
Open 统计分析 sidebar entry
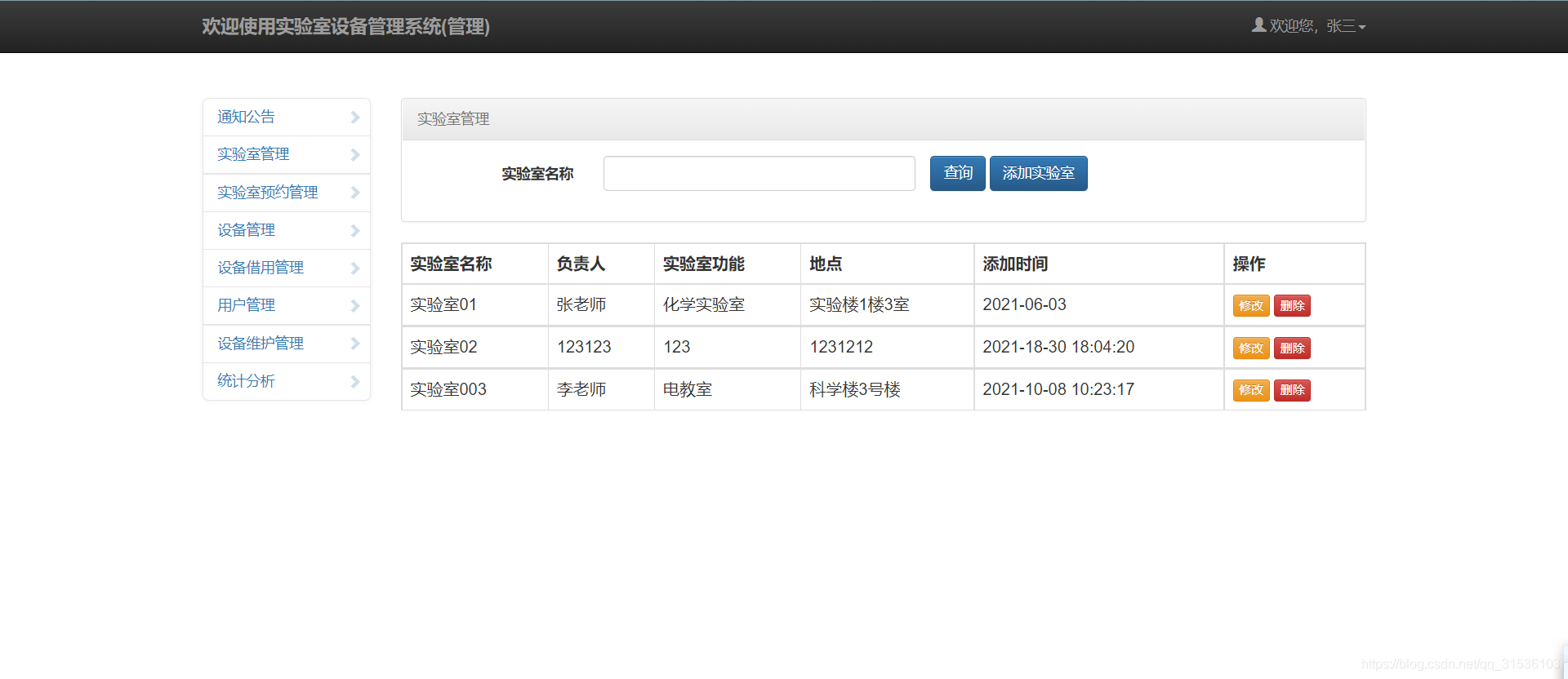287,381
